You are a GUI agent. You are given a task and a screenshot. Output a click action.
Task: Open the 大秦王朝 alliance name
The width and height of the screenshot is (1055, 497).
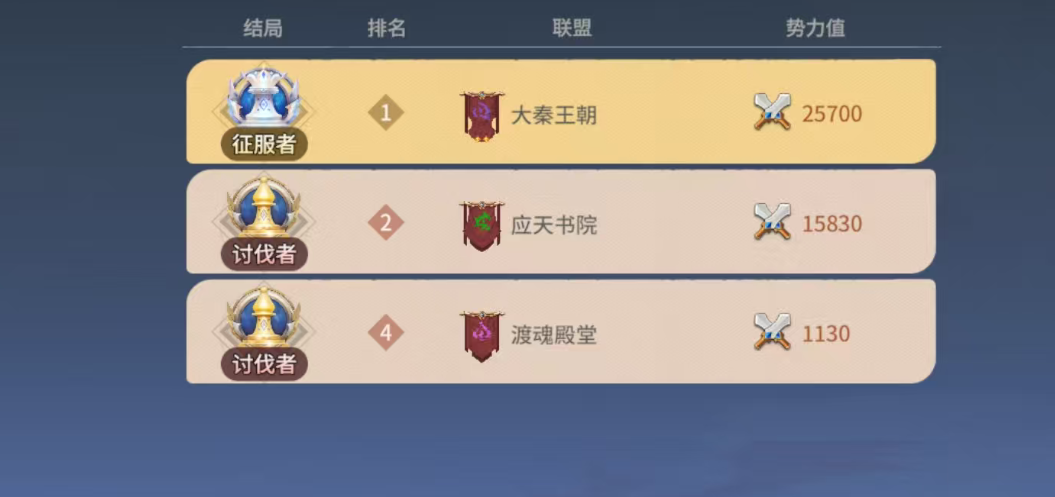(x=554, y=116)
